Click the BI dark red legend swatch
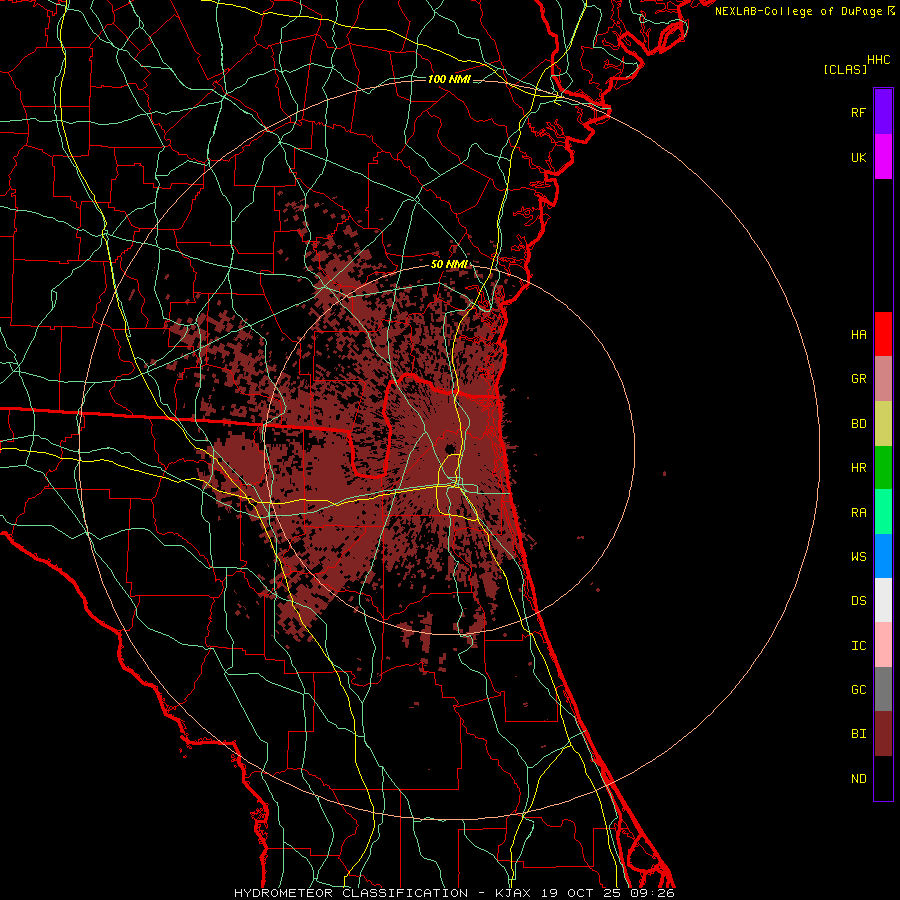900x900 pixels. tap(883, 734)
